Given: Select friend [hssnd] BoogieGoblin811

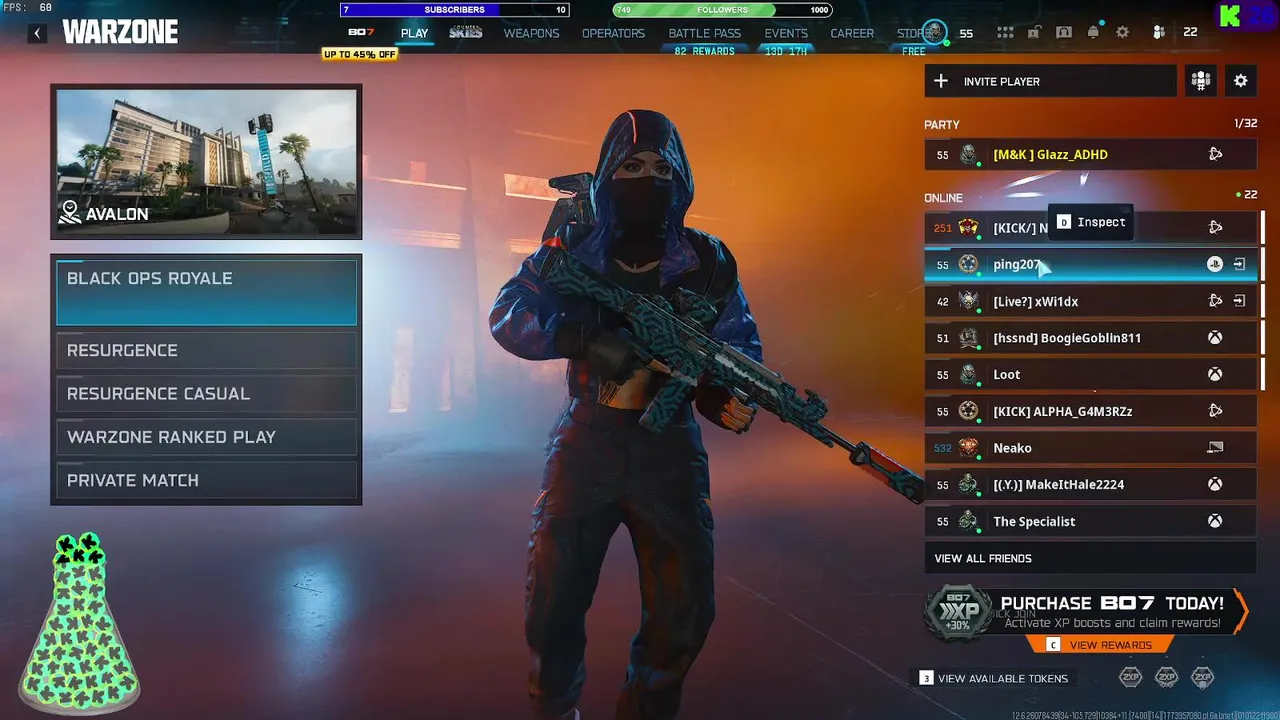Looking at the screenshot, I should pos(1090,338).
